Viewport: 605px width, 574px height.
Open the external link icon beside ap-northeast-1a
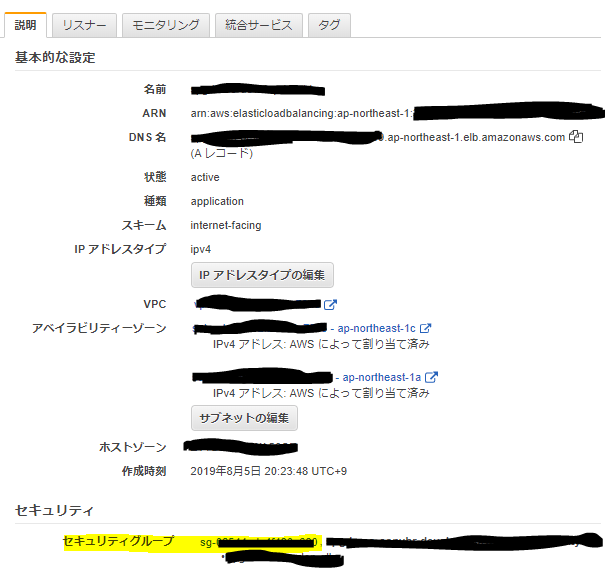[x=431, y=377]
